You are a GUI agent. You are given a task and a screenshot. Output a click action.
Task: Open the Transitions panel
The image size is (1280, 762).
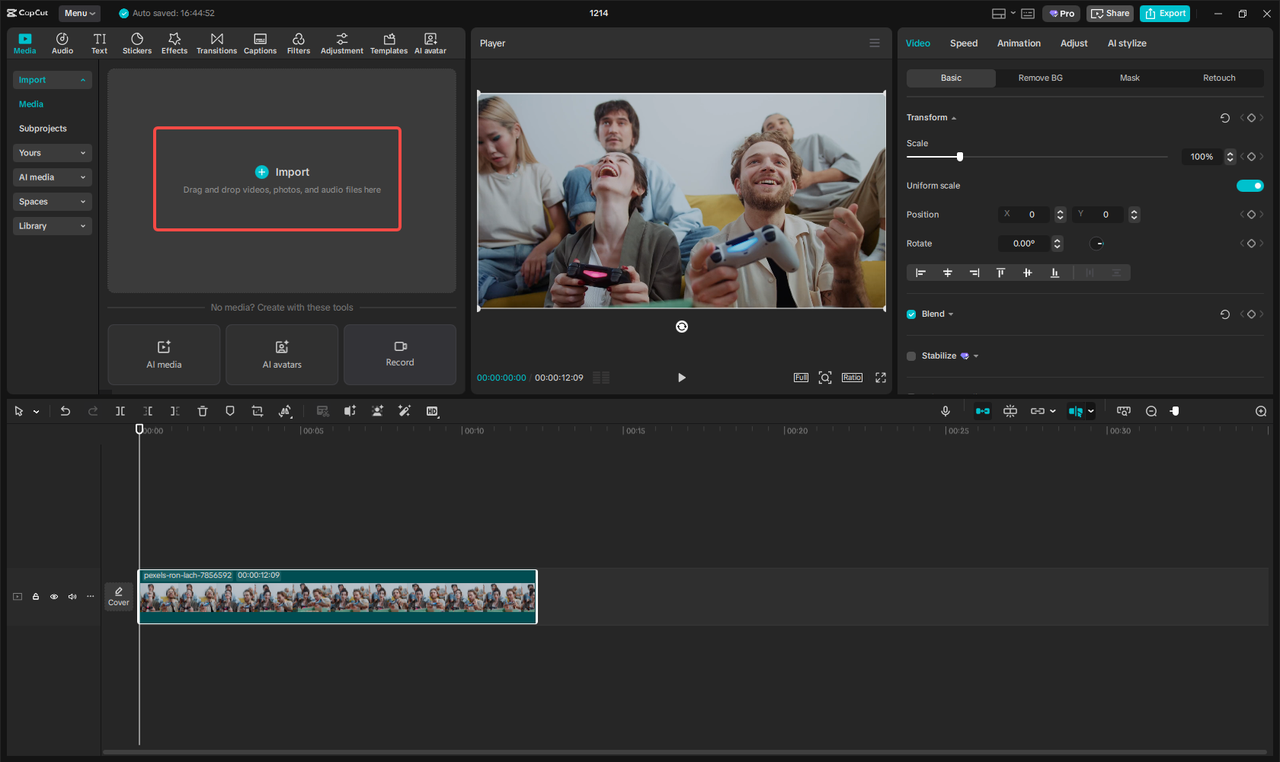[x=216, y=43]
